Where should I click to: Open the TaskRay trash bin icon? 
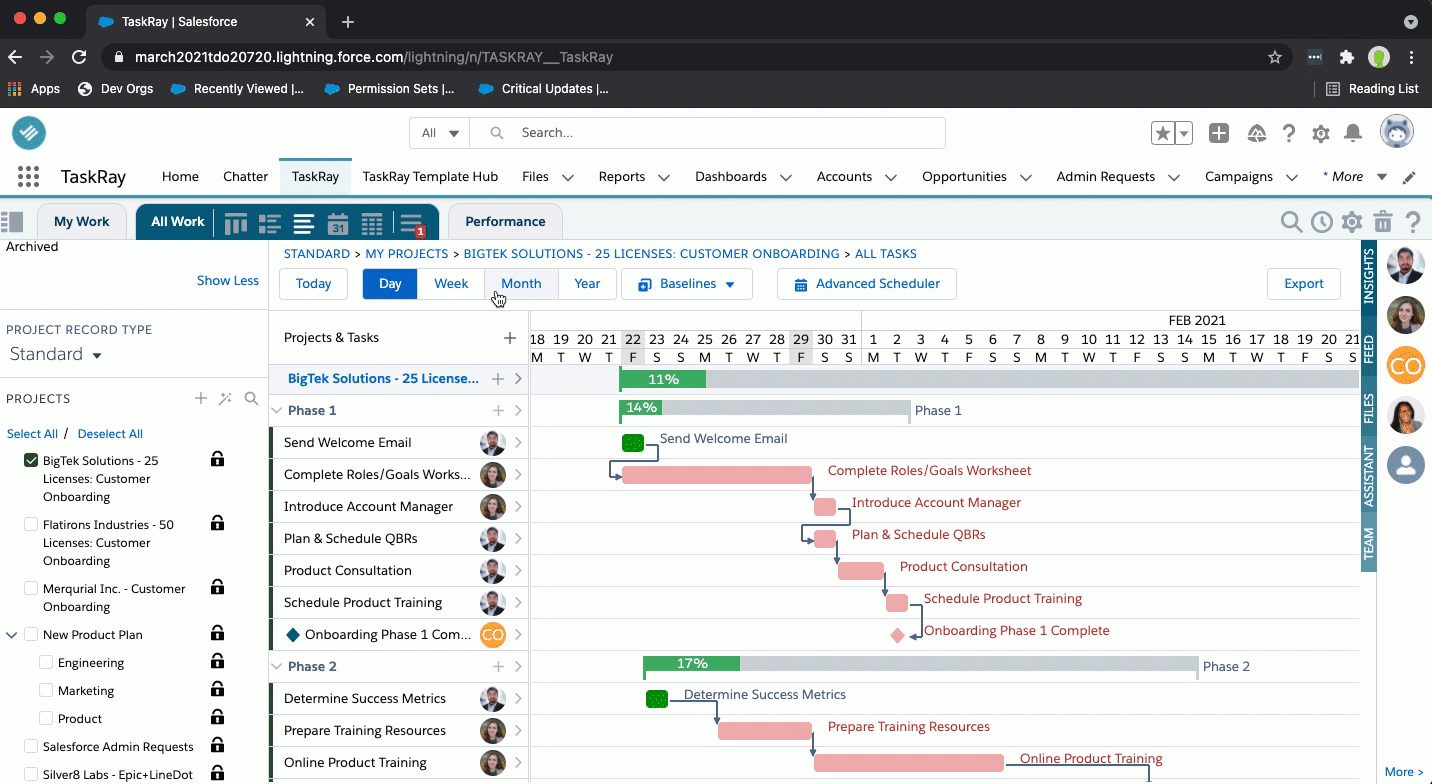coord(1383,222)
